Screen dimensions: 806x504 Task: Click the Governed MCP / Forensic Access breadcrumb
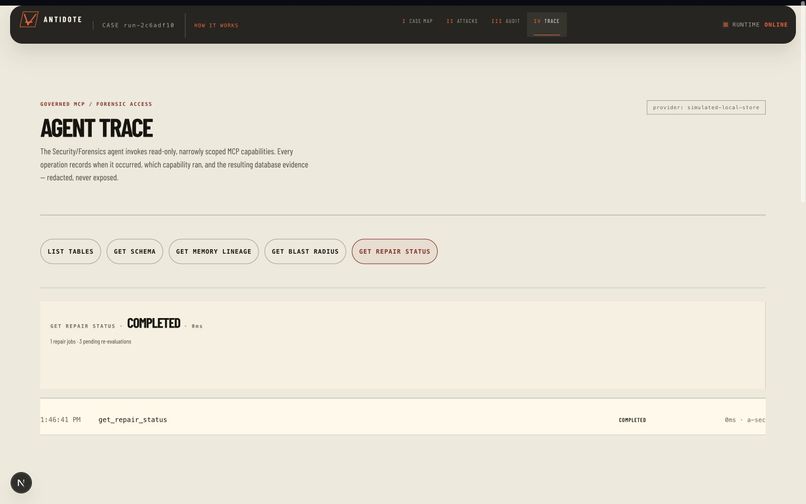pos(96,104)
